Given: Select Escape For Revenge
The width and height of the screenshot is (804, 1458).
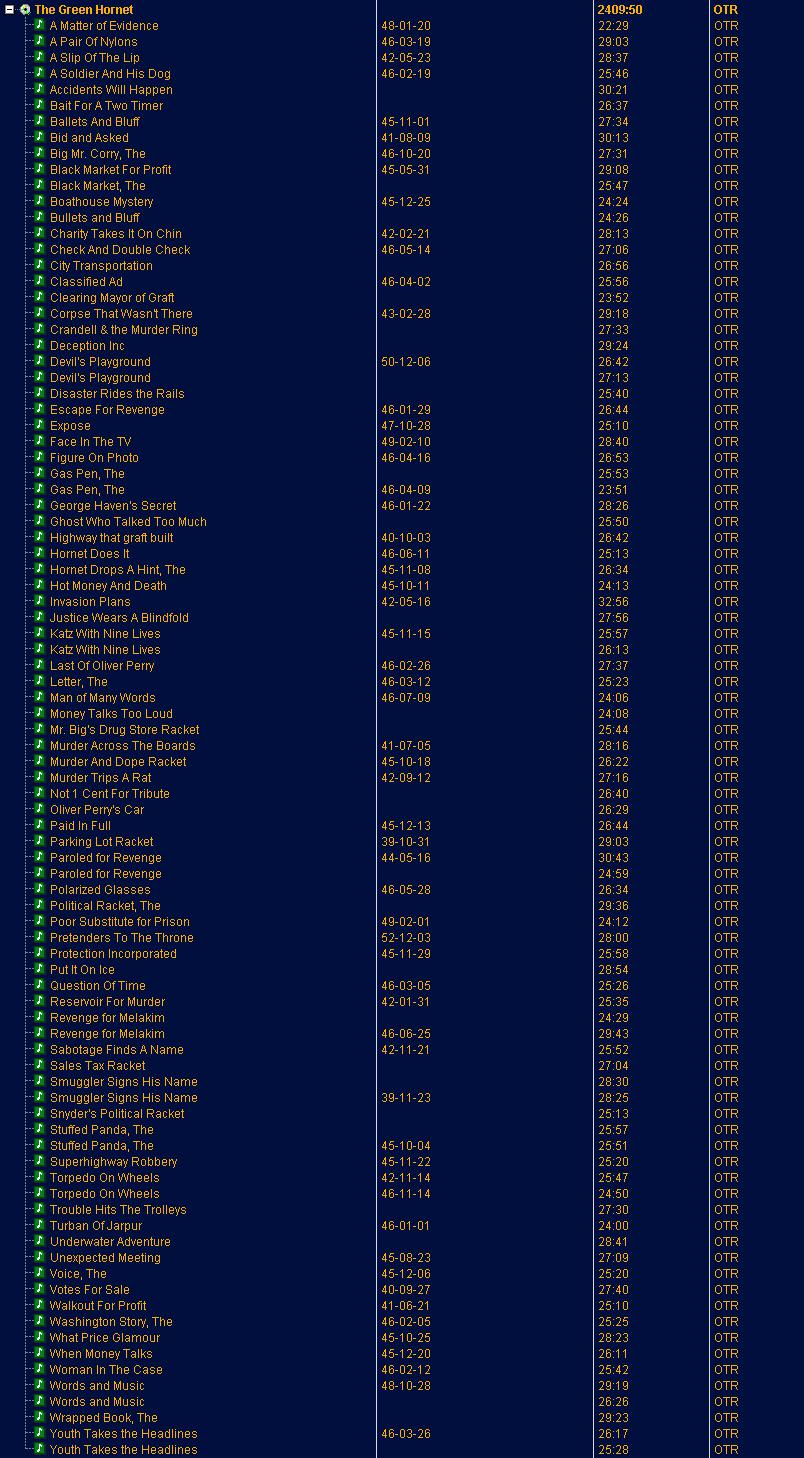Looking at the screenshot, I should pyautogui.click(x=107, y=410).
